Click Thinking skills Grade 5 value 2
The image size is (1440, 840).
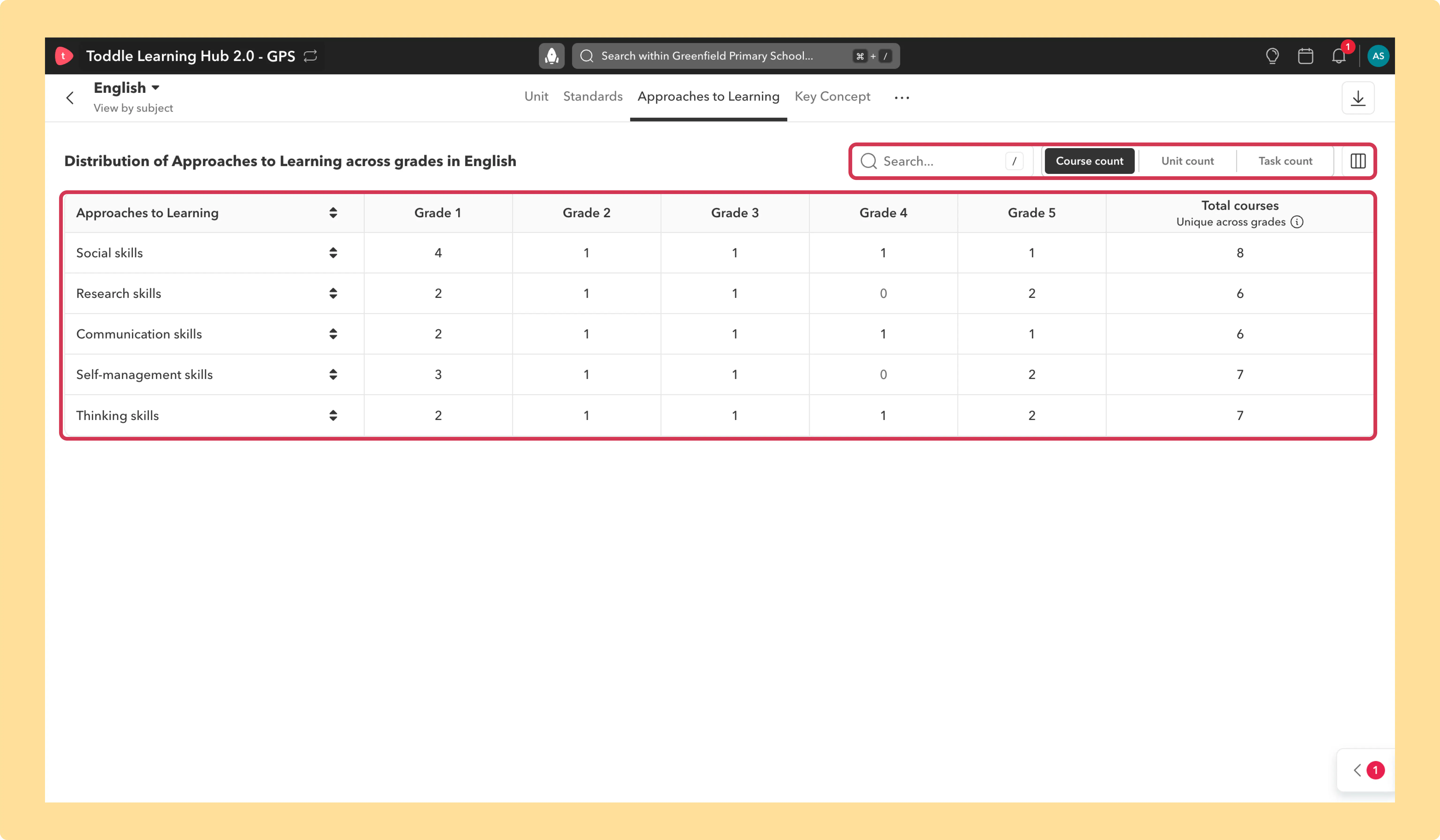tap(1032, 415)
